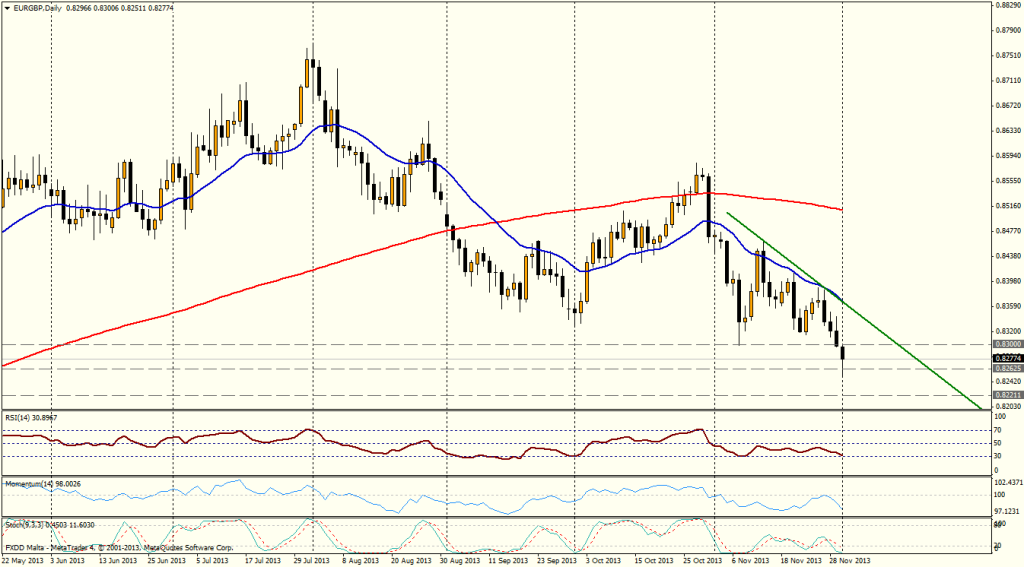The height and width of the screenshot is (567, 1024).
Task: Click the last candlestick on the chart
Action: click(842, 354)
